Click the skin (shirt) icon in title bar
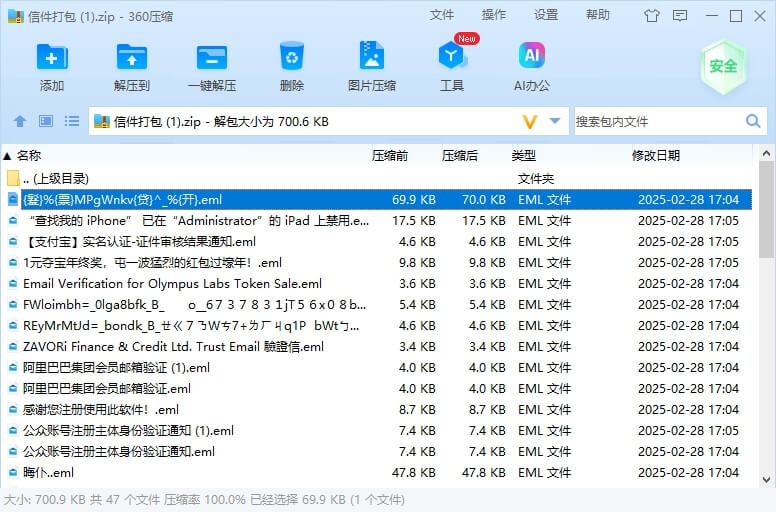This screenshot has height=512, width=776. pyautogui.click(x=680, y=15)
